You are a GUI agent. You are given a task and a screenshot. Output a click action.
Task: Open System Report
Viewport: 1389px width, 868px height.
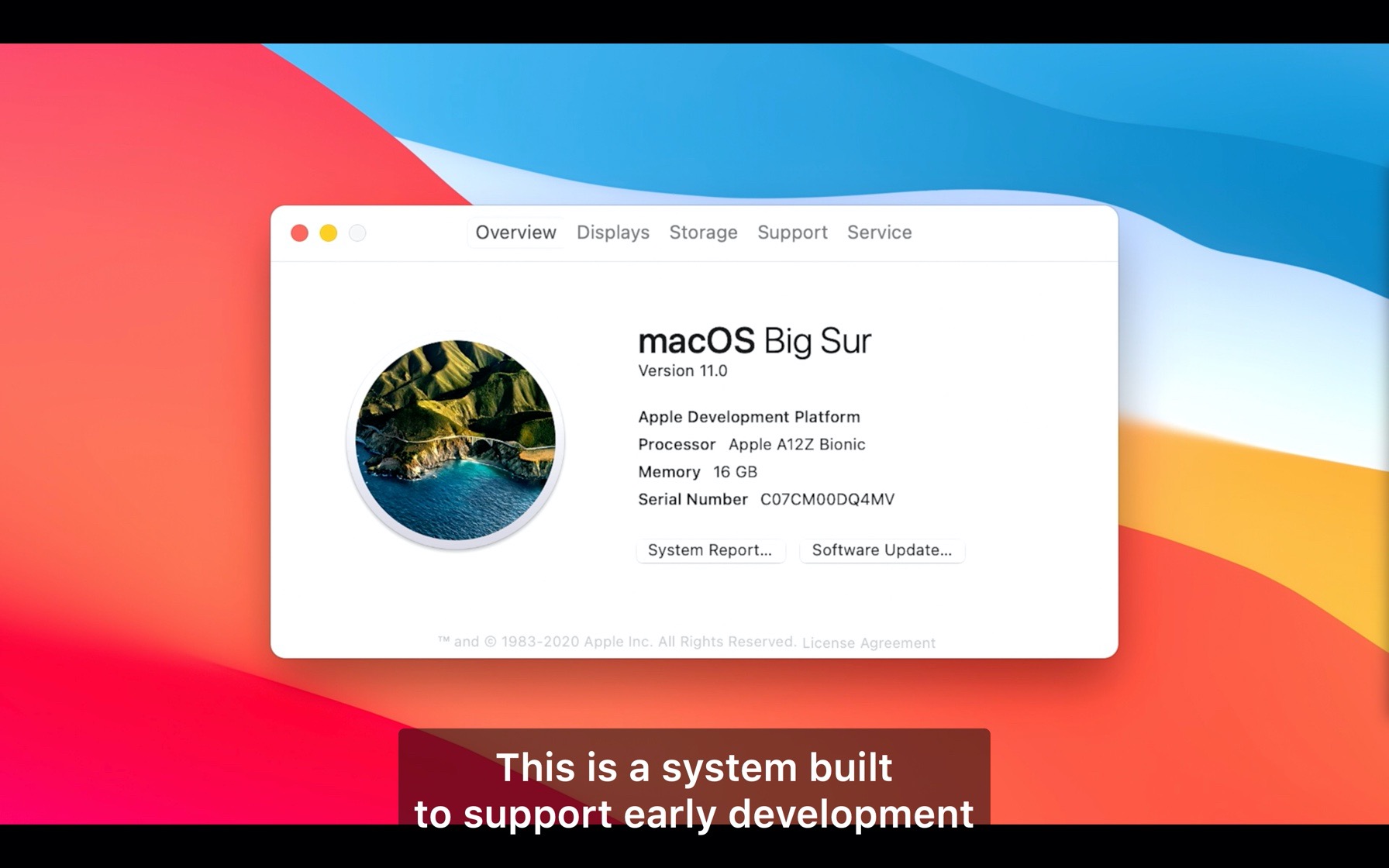point(710,550)
